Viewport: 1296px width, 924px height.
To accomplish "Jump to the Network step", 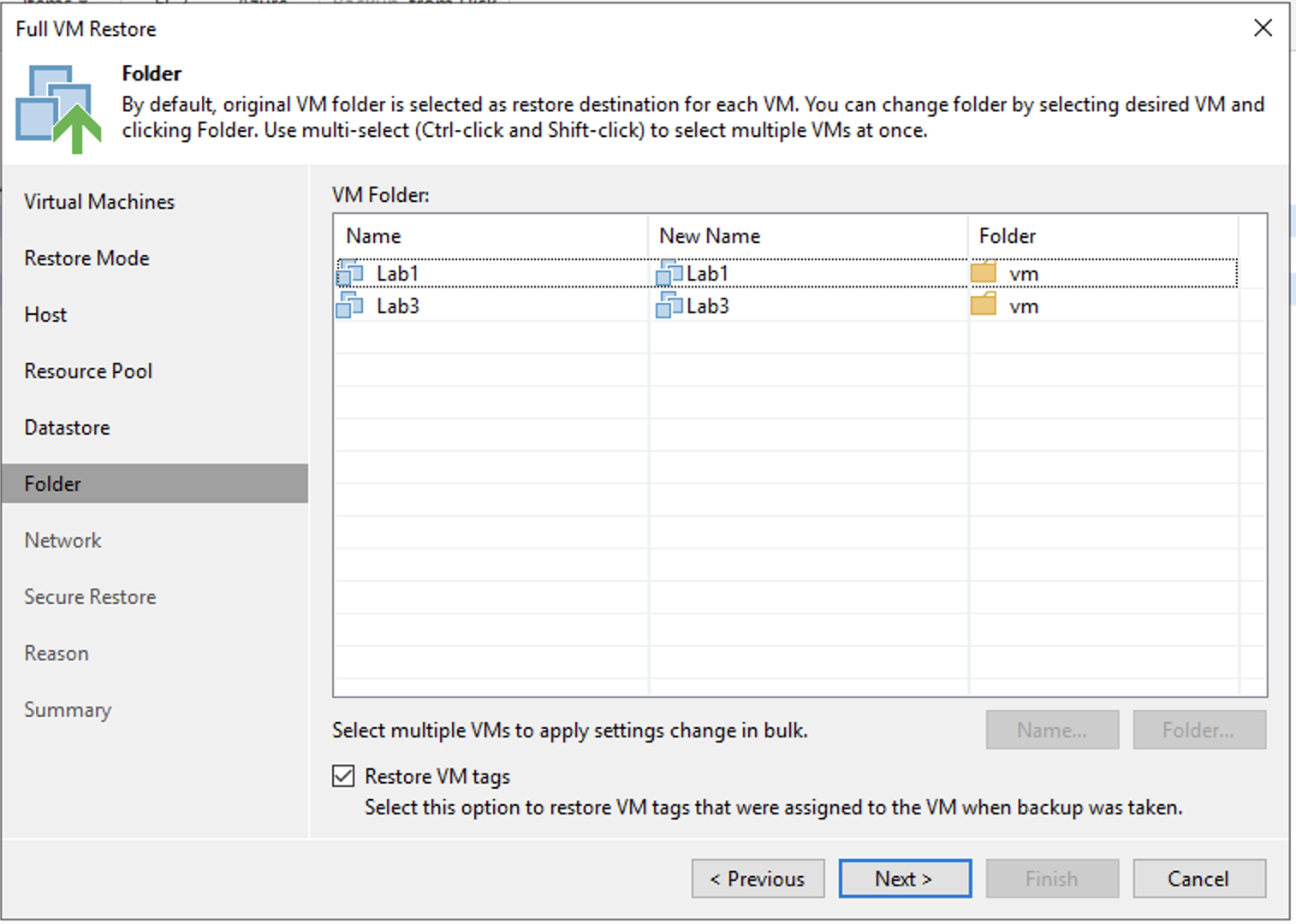I will coord(62,541).
